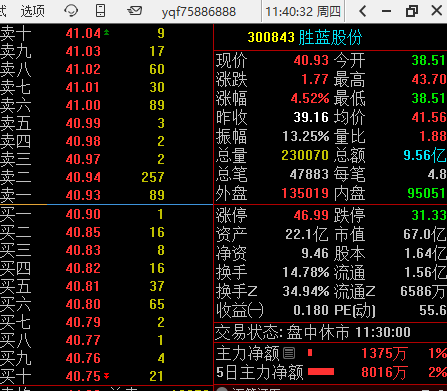Image resolution: width=447 pixels, height=391 pixels.
Task: Click the headset customer service icon
Action: click(x=71, y=11)
